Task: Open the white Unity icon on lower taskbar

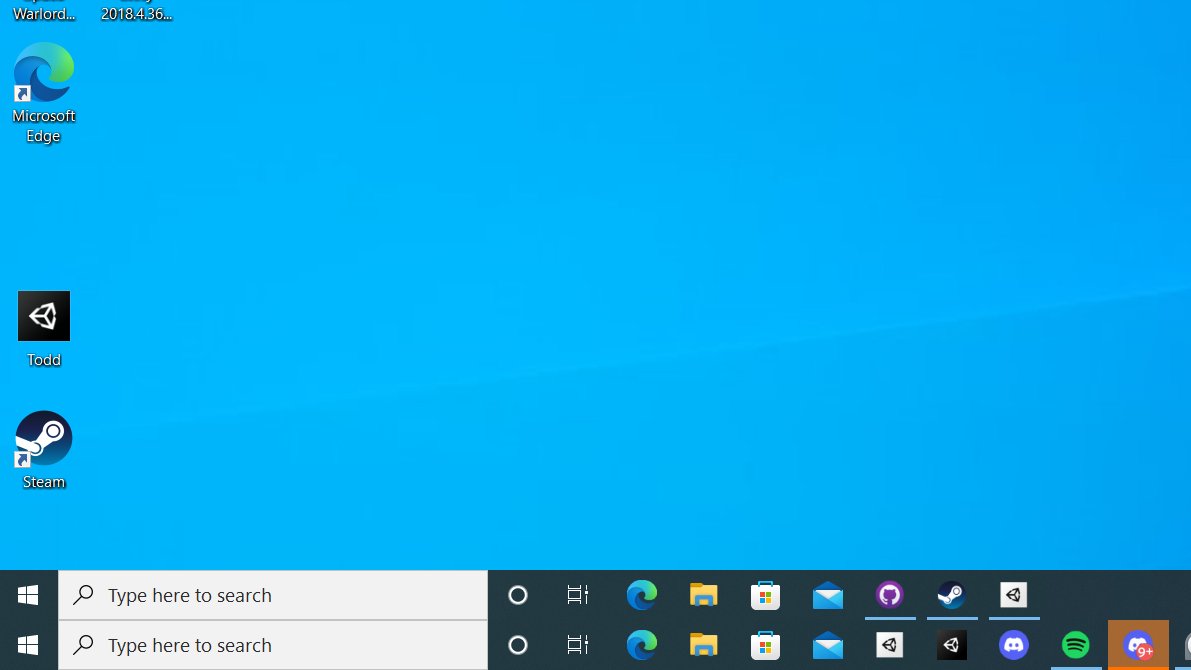Action: 889,645
